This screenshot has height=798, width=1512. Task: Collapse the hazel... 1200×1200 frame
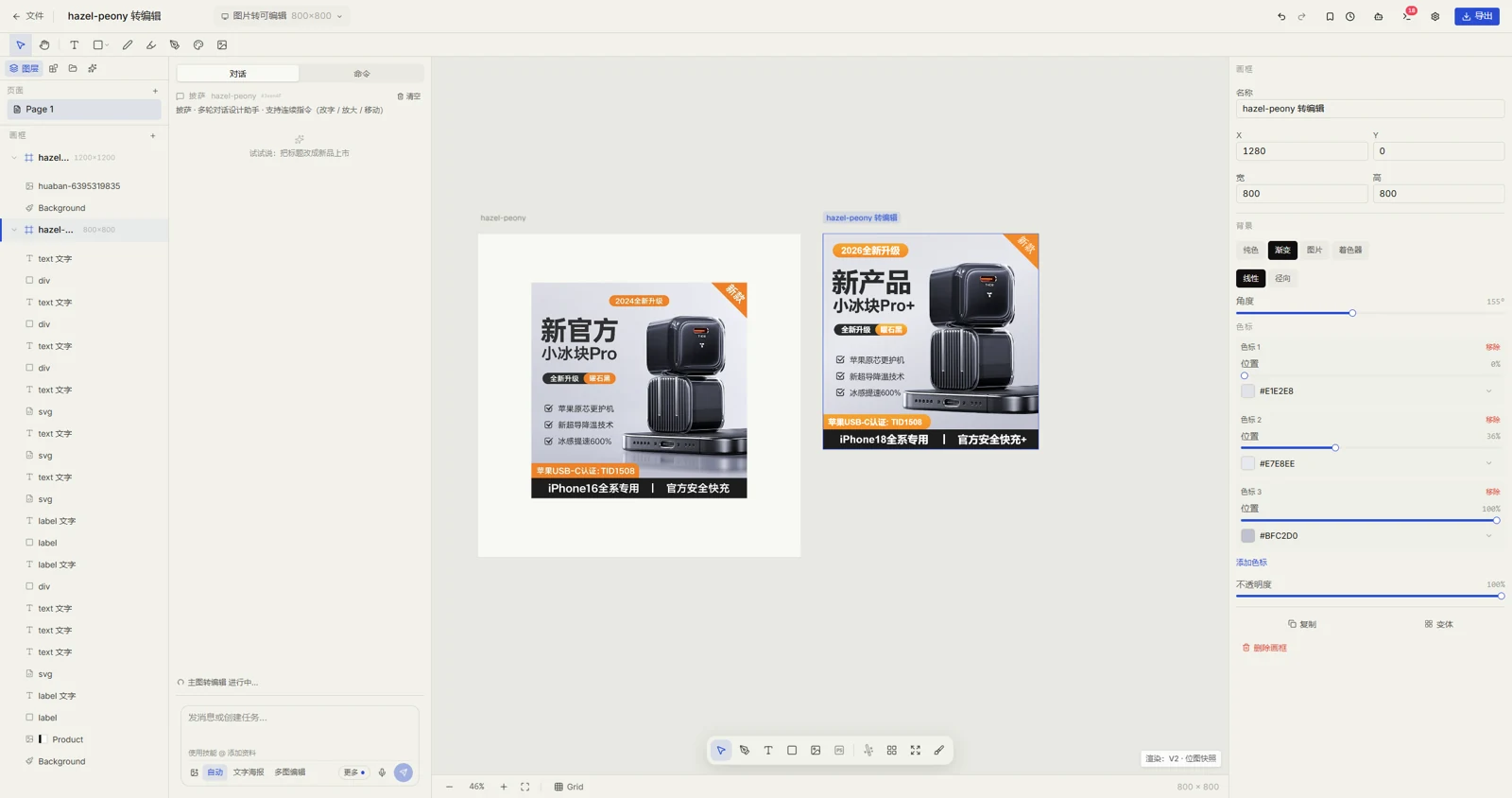[x=14, y=158]
